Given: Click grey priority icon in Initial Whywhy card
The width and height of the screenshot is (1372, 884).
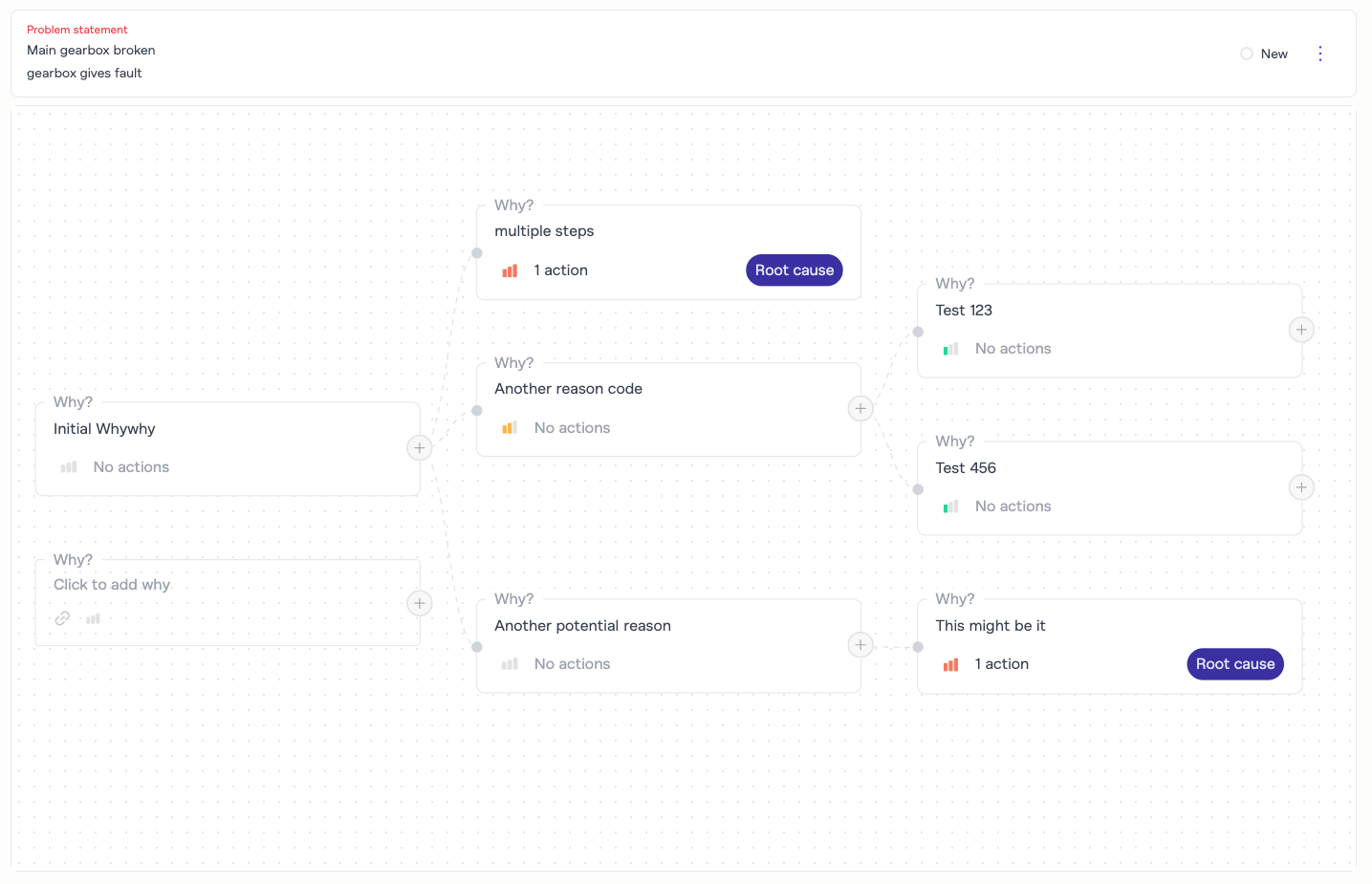Looking at the screenshot, I should click(x=69, y=467).
